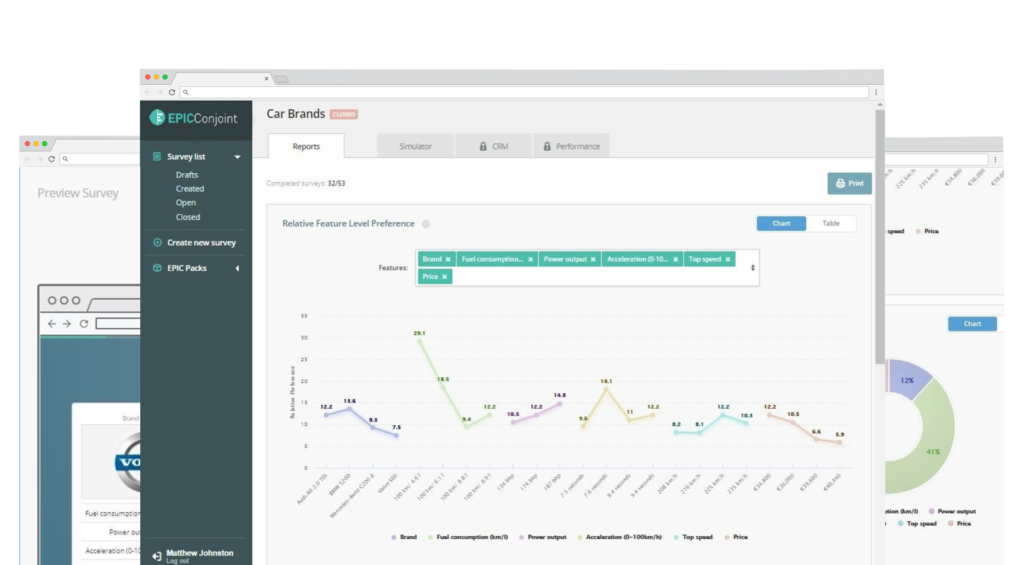Switch to Table view
The width and height of the screenshot is (1024, 565).
831,223
